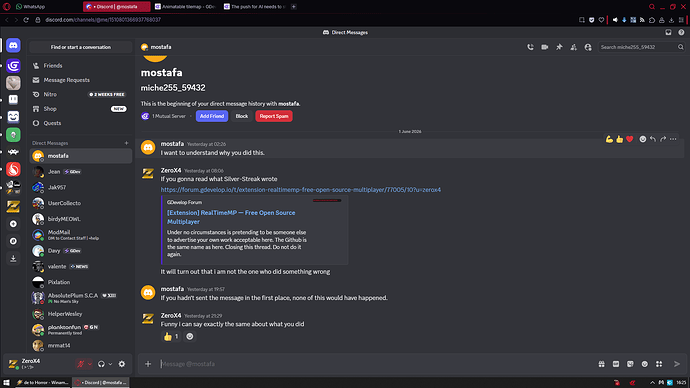Open more options on hovered message
690x388 pixels.
click(673, 139)
